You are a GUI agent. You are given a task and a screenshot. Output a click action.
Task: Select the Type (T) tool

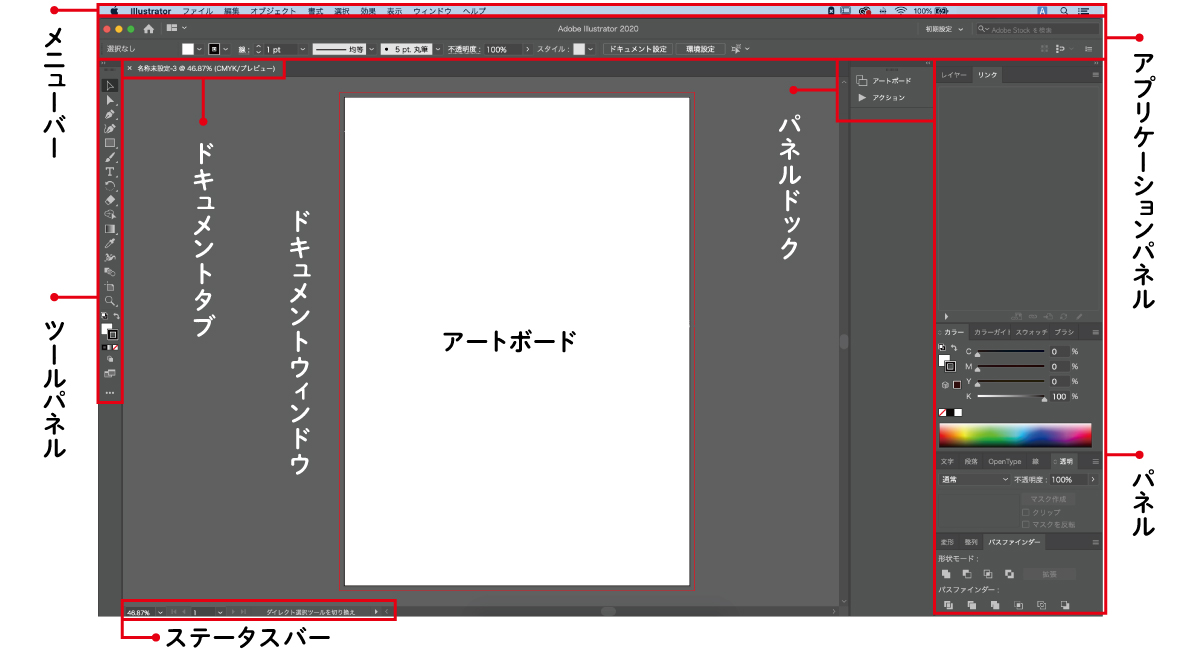(110, 171)
